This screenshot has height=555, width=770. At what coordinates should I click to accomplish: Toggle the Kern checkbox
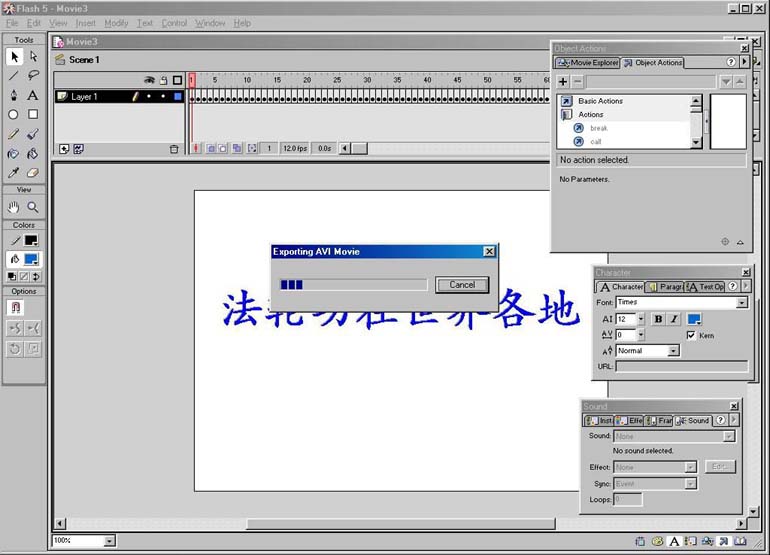click(691, 335)
